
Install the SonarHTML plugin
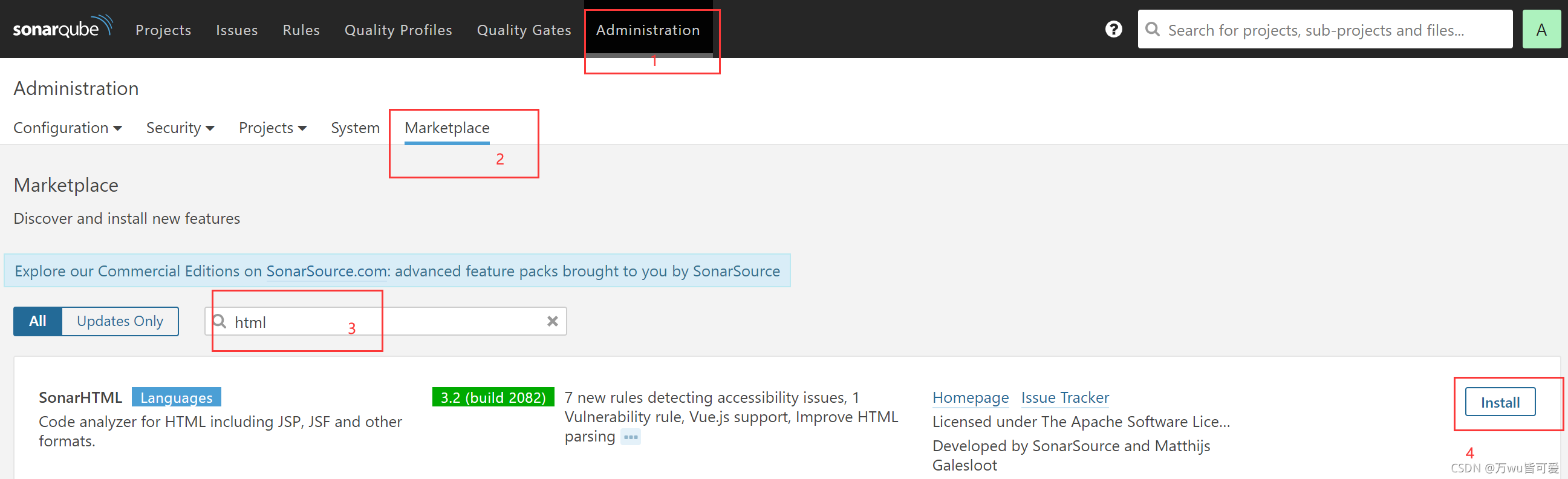tap(1500, 402)
